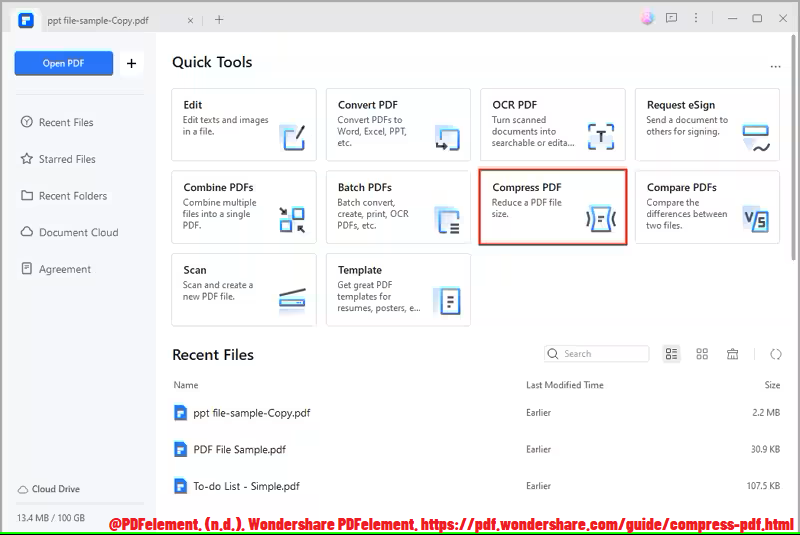Click the vertical scrollbar on the right edge
The image size is (800, 535).
coord(795,148)
